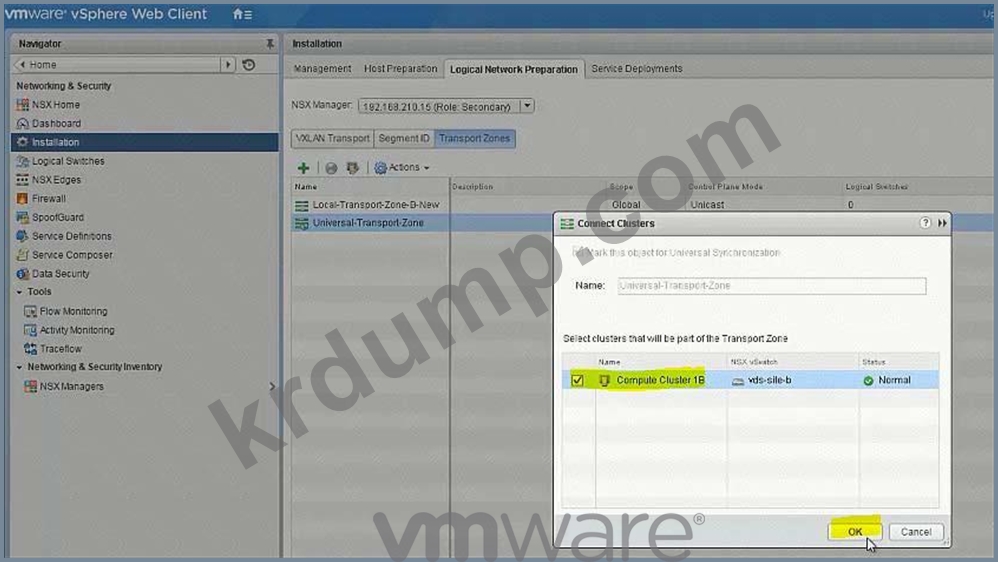Open the vSphere home menu icon
Viewport: 998px width, 562px height.
pos(242,14)
